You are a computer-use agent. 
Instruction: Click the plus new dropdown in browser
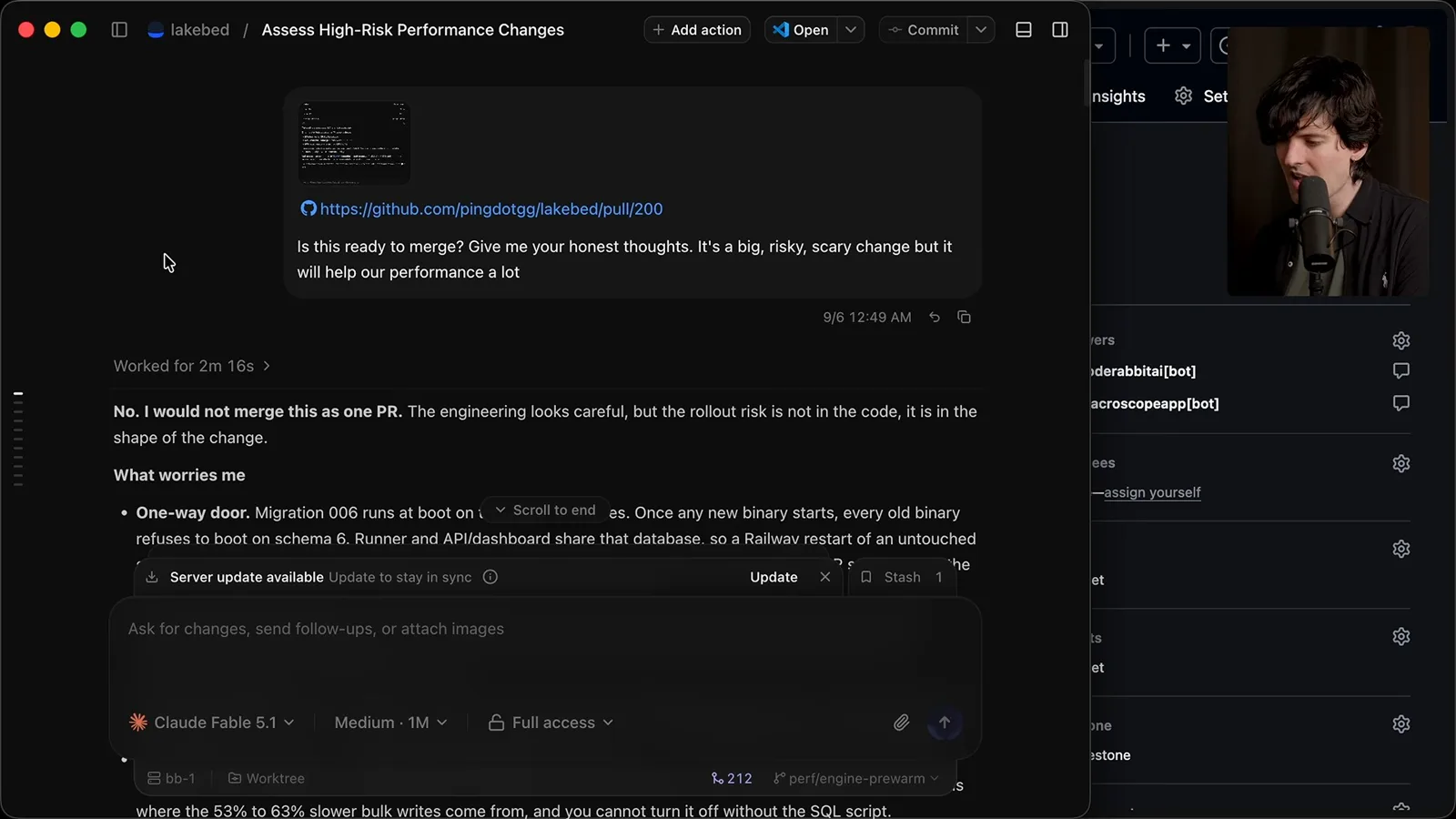1172,45
